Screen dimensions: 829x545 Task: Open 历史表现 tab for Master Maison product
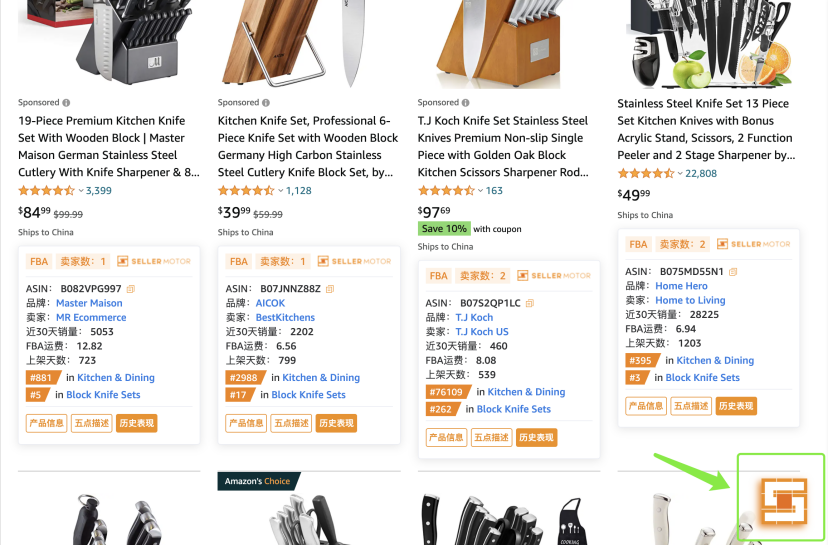click(x=136, y=423)
